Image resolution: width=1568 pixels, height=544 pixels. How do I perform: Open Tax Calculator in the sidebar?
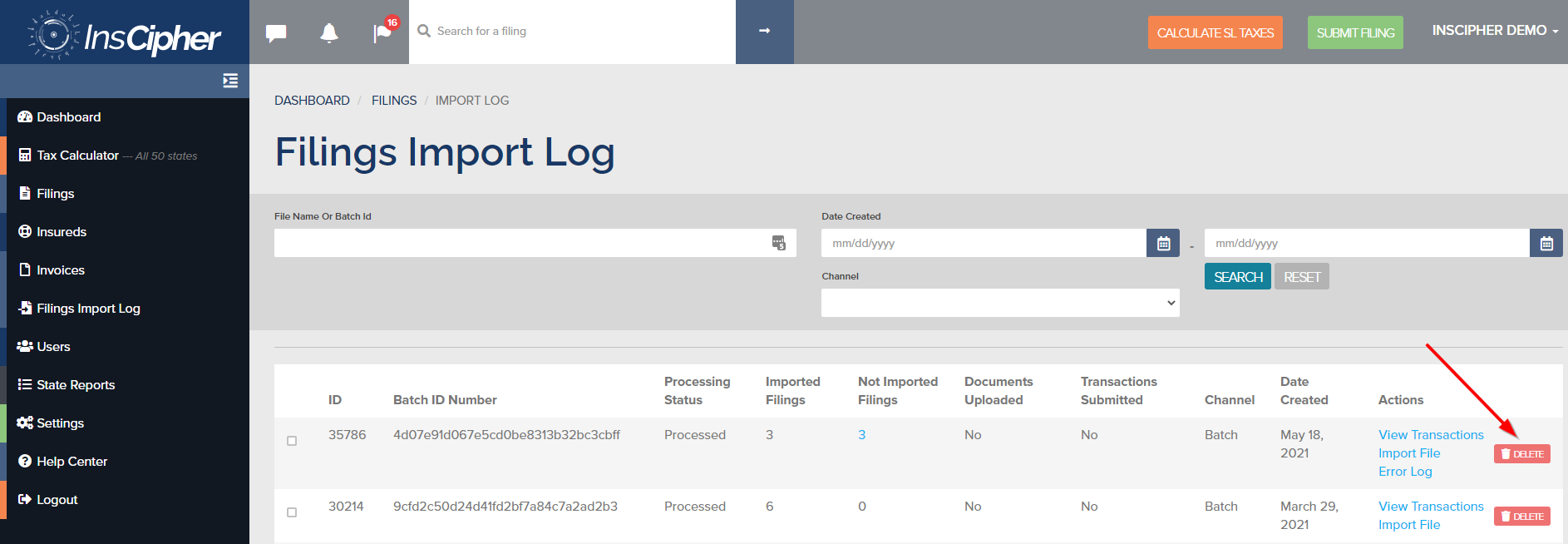point(108,156)
